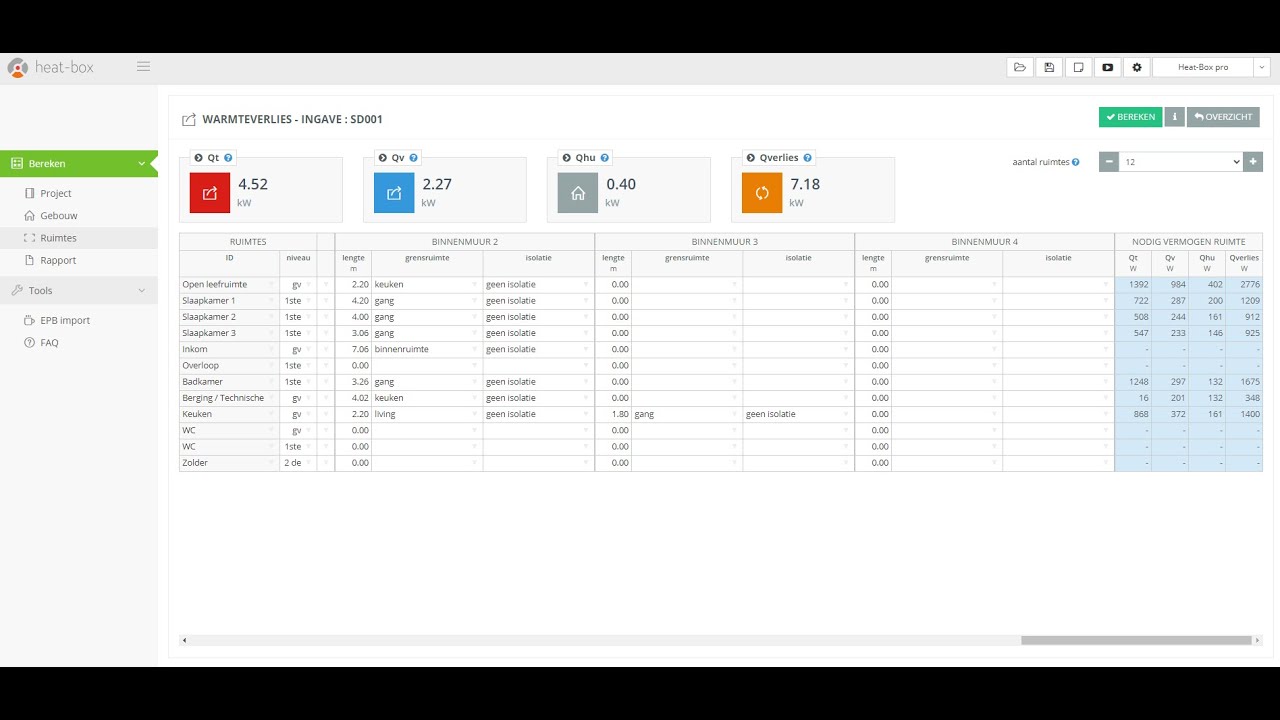1280x720 pixels.
Task: Click Qv value 372 for Keuken
Action: coord(1170,414)
